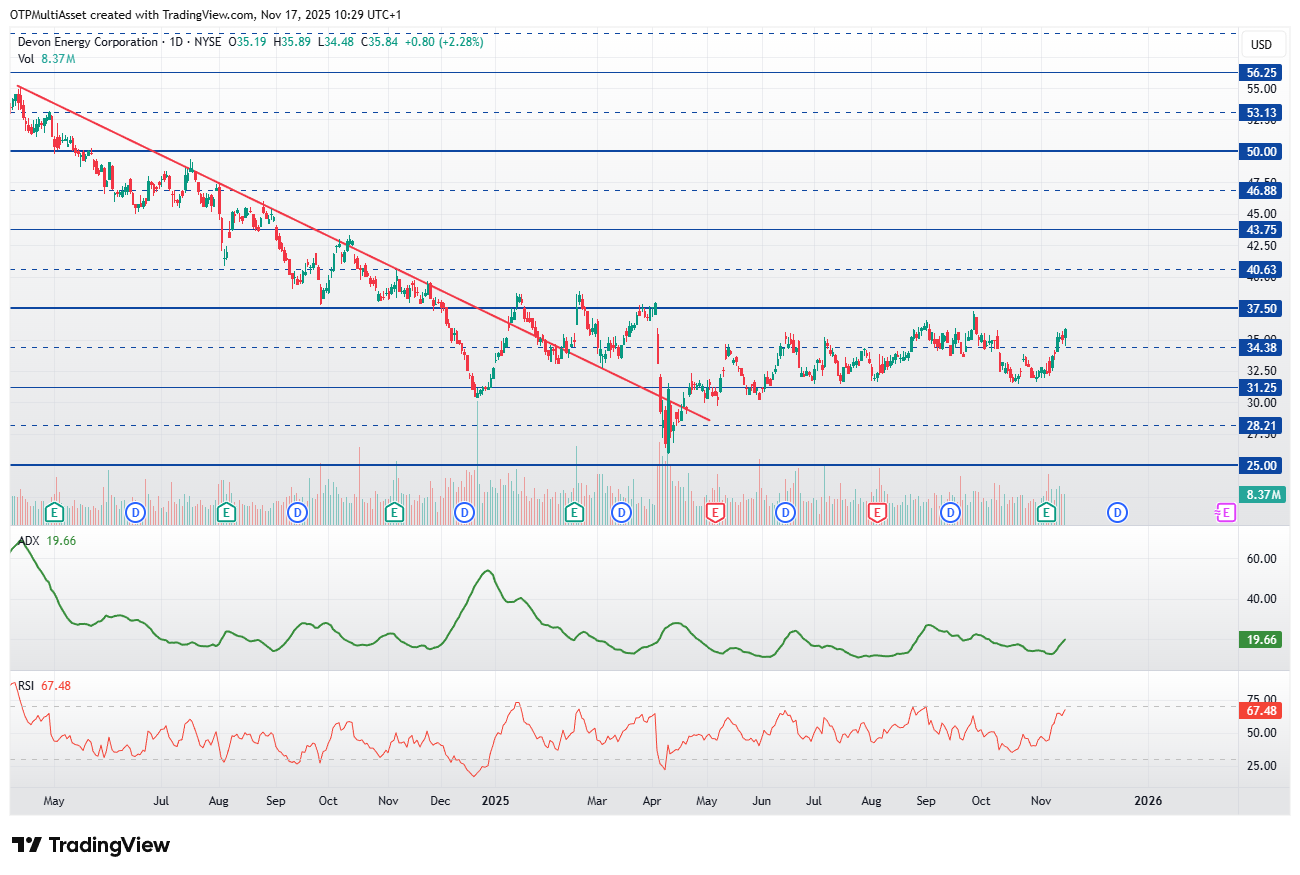
Task: Click the purple upcoming earnings marker
Action: (1225, 512)
